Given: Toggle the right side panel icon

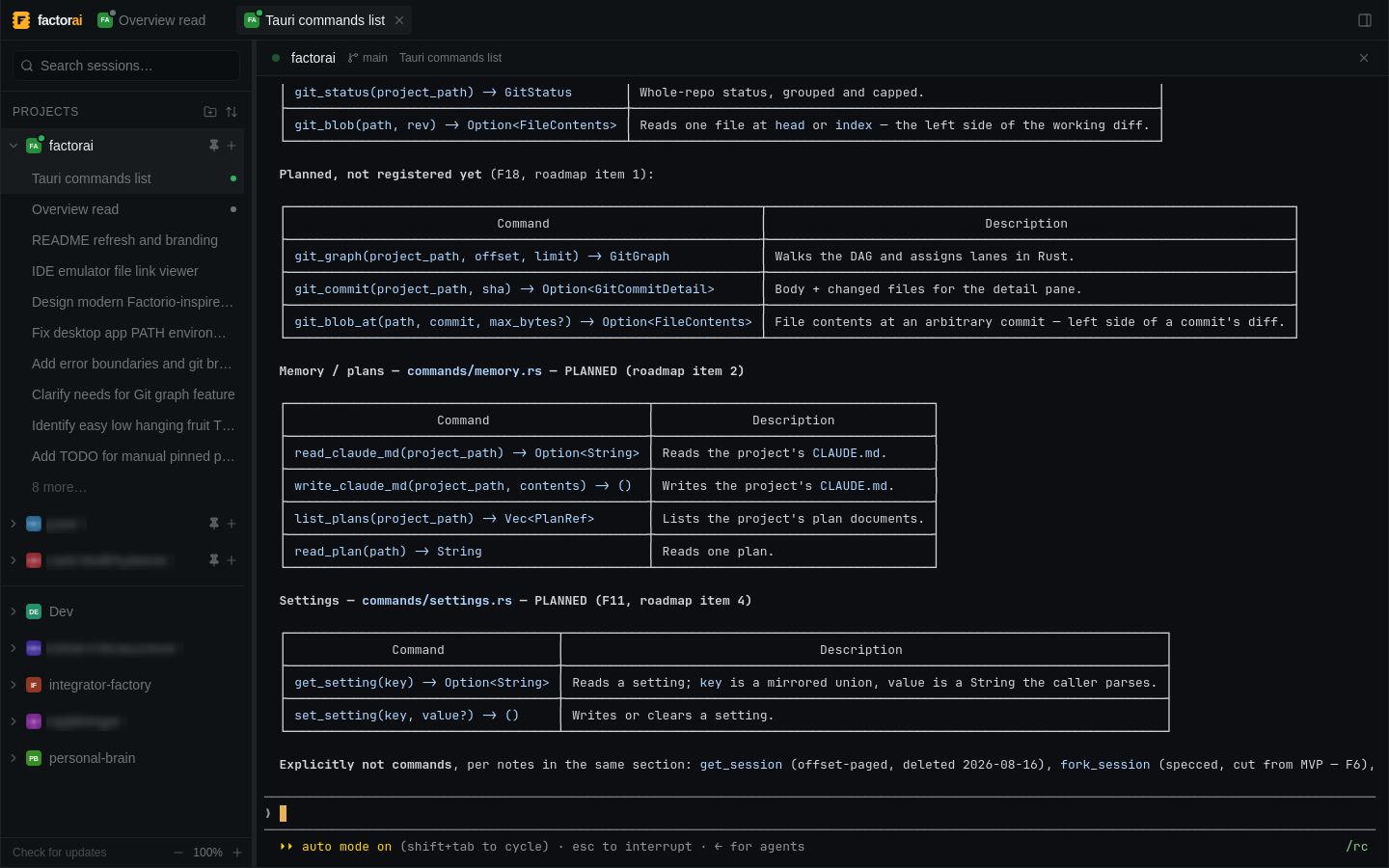Looking at the screenshot, I should [x=1365, y=20].
